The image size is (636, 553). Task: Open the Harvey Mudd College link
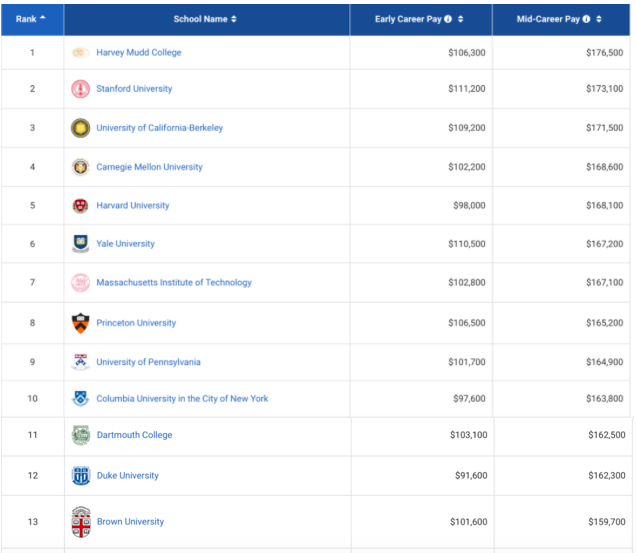pyautogui.click(x=139, y=52)
